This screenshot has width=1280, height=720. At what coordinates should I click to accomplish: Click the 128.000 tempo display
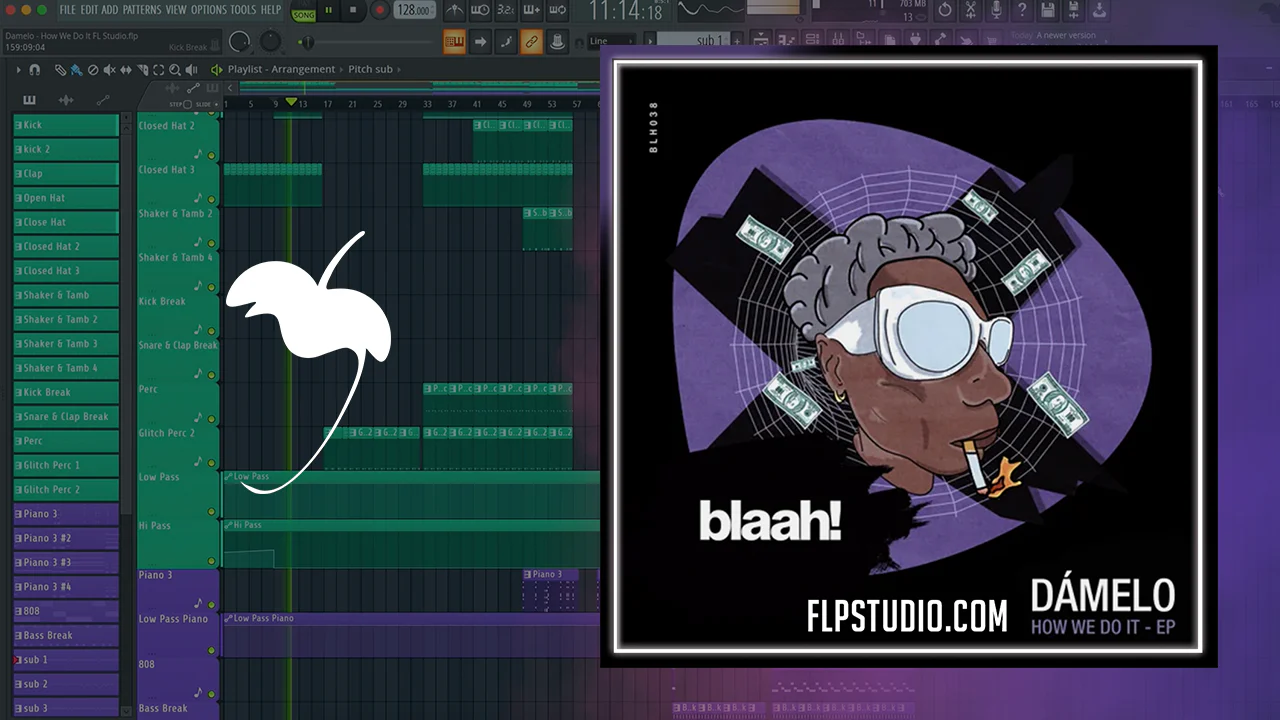[414, 11]
